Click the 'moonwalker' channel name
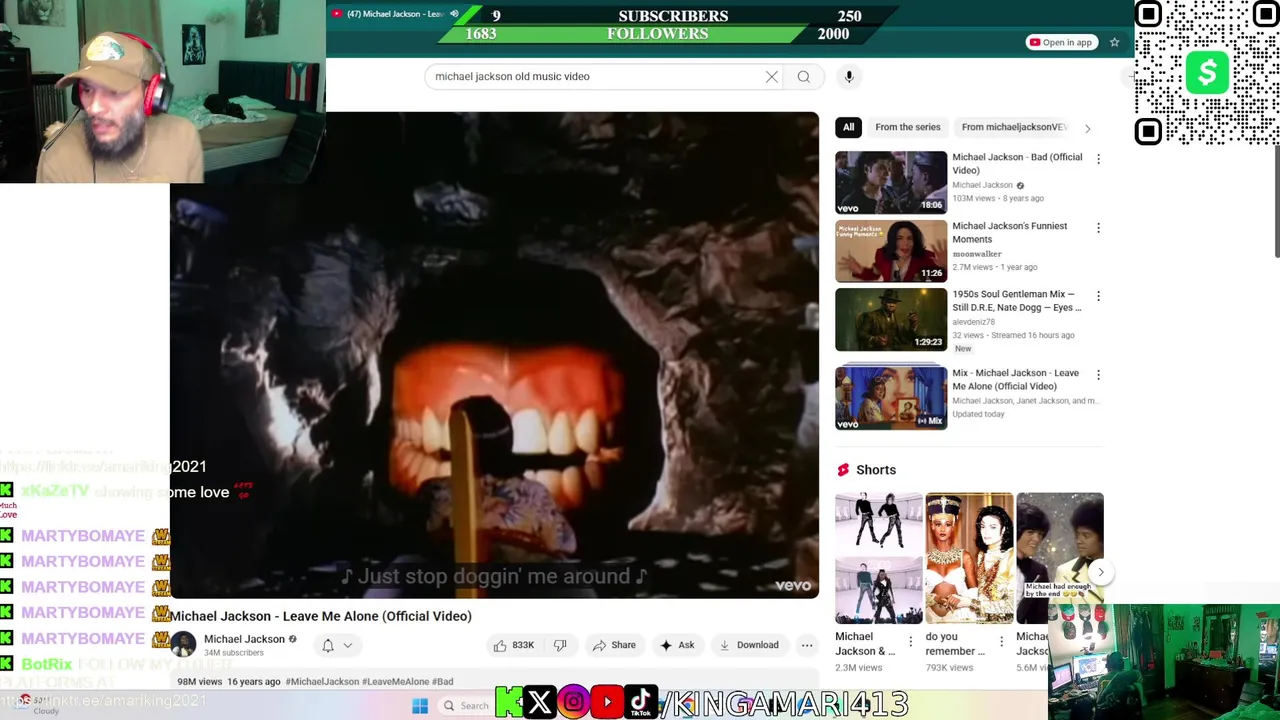The height and width of the screenshot is (720, 1280). [x=977, y=254]
